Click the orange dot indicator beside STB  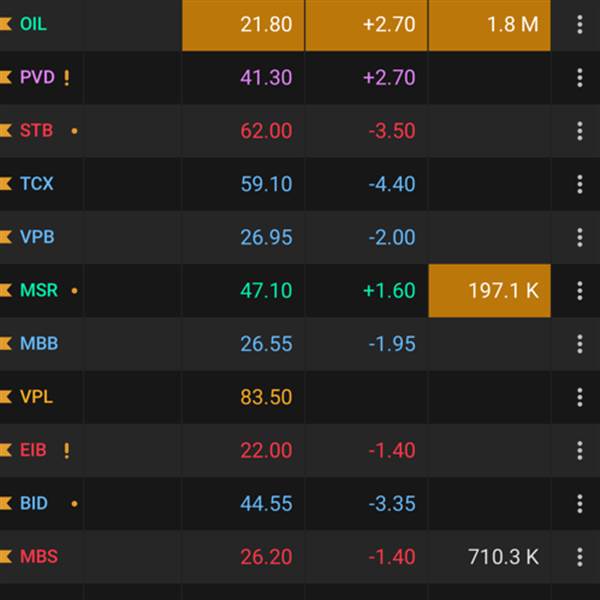[x=74, y=131]
